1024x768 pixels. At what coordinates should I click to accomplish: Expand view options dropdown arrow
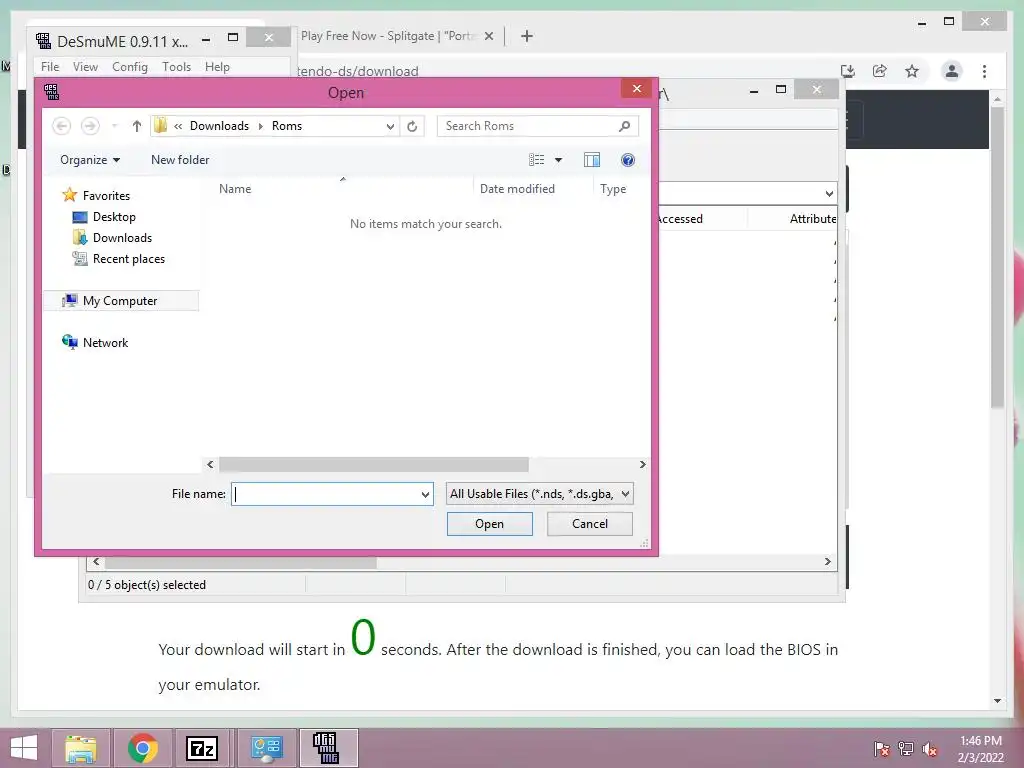point(558,160)
